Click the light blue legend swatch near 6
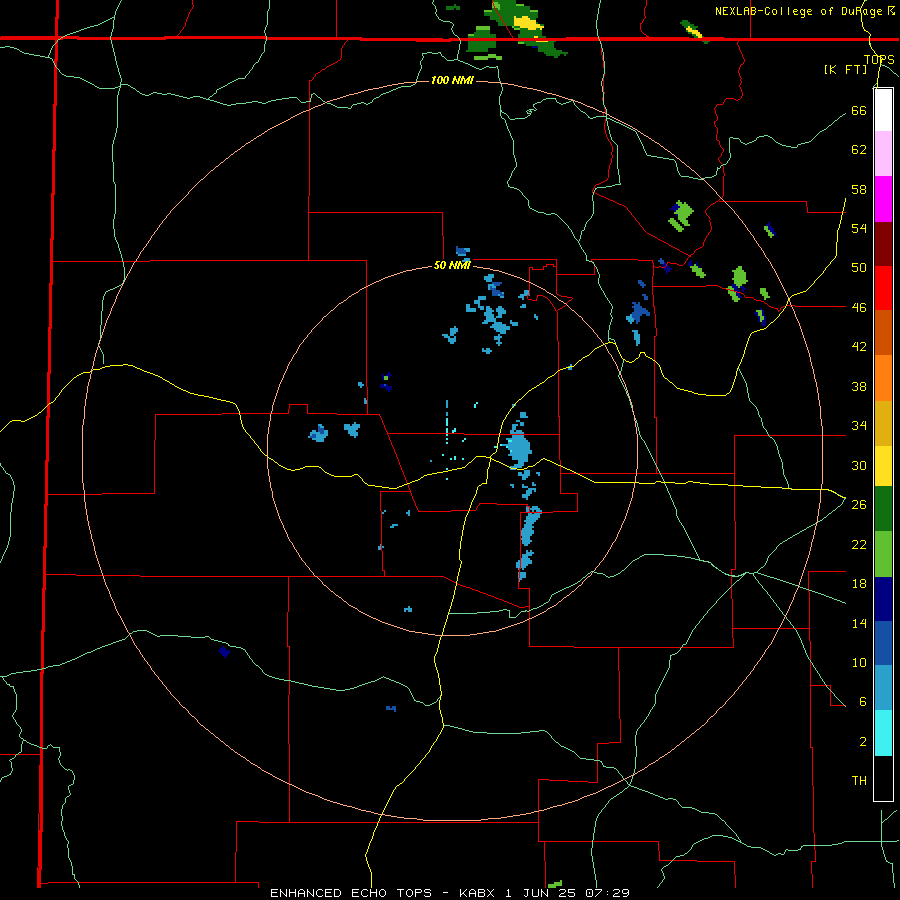 pyautogui.click(x=883, y=688)
